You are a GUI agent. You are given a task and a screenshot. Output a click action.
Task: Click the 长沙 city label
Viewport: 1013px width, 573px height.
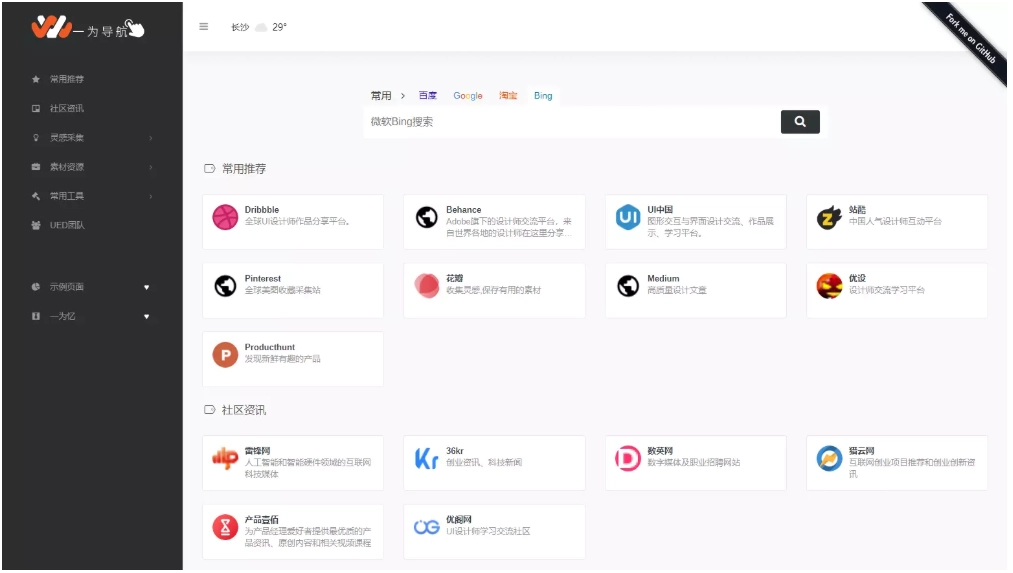click(240, 27)
